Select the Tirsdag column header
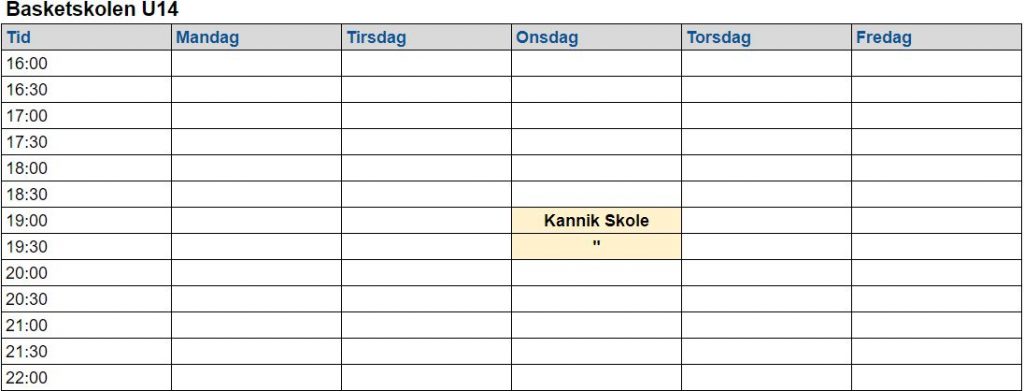1024x391 pixels. pyautogui.click(x=426, y=37)
